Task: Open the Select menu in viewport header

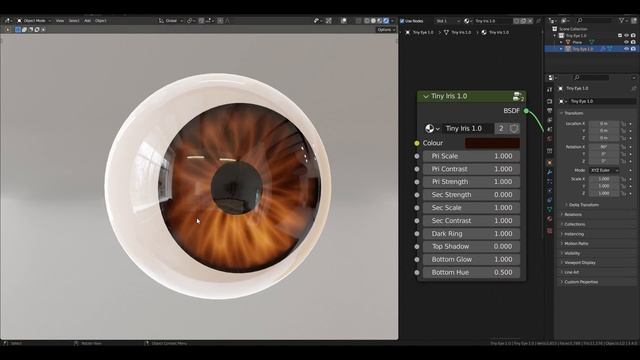Action: coord(74,20)
